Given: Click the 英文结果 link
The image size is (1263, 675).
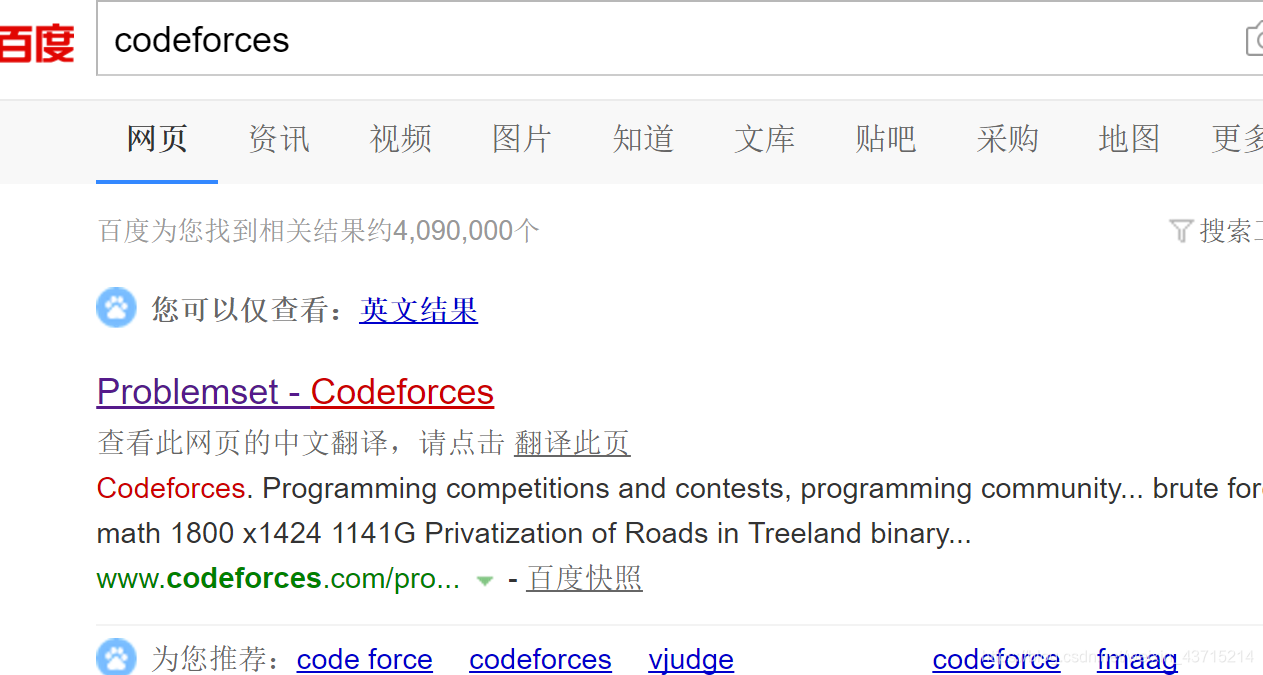Looking at the screenshot, I should (x=419, y=310).
